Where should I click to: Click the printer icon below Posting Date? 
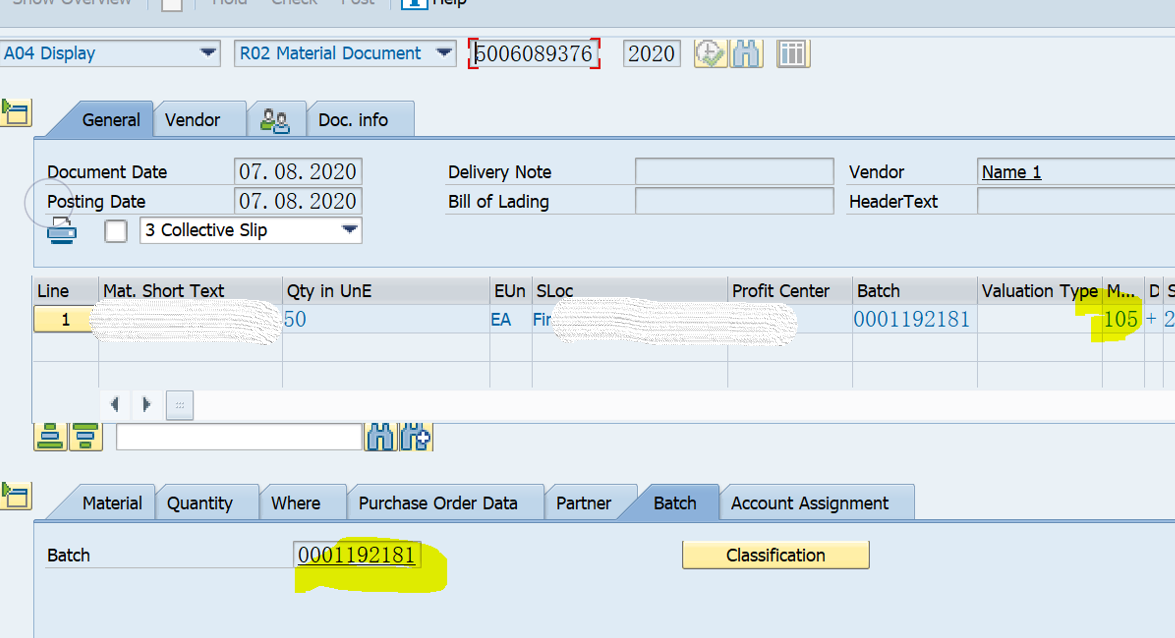(x=61, y=231)
